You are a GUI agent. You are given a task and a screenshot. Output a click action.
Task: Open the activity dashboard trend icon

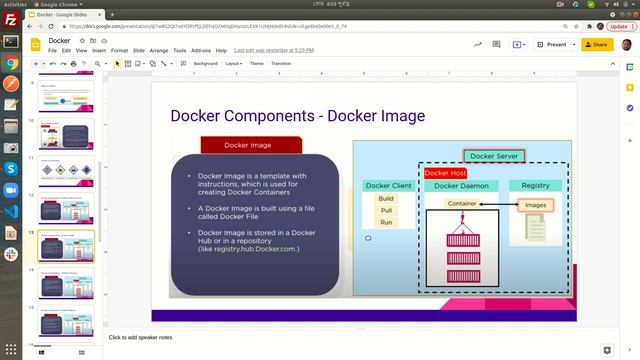(x=478, y=44)
